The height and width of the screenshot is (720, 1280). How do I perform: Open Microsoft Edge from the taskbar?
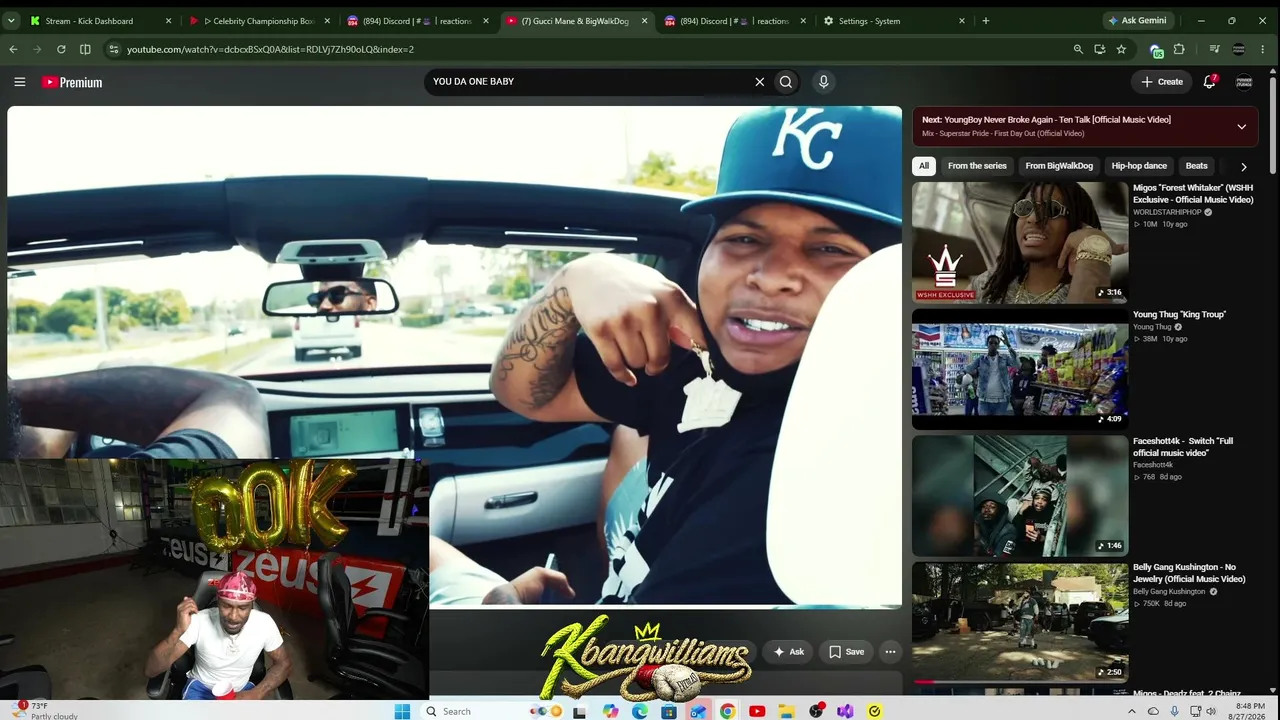639,711
